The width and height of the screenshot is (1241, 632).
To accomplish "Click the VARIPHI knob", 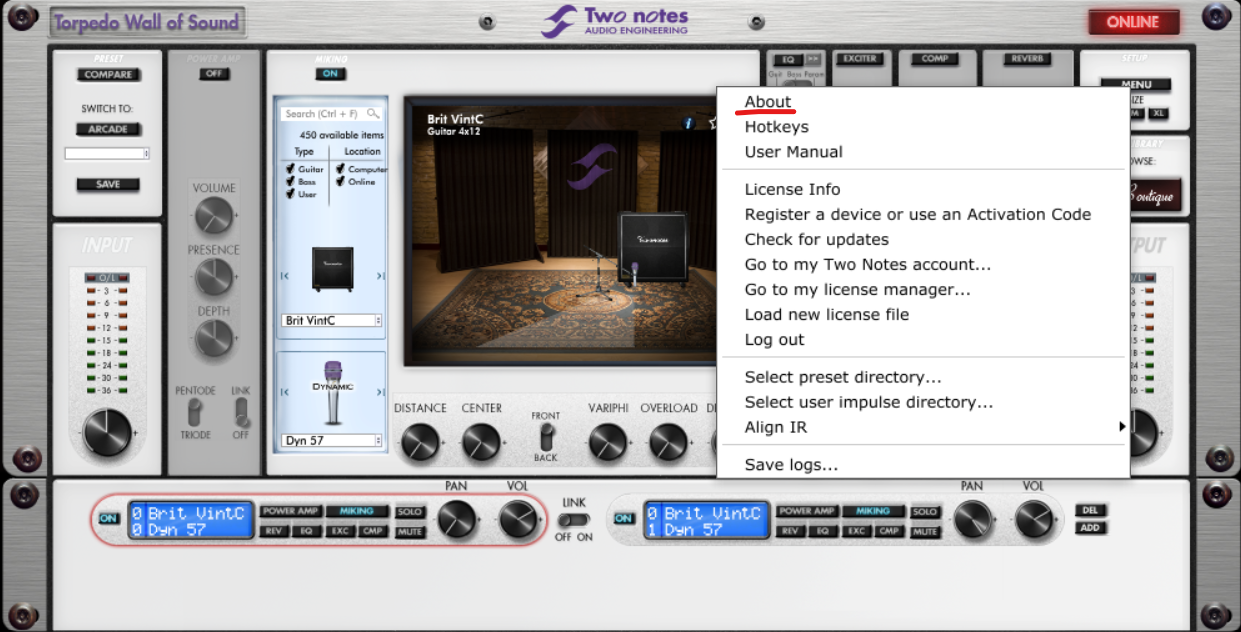I will [x=607, y=442].
